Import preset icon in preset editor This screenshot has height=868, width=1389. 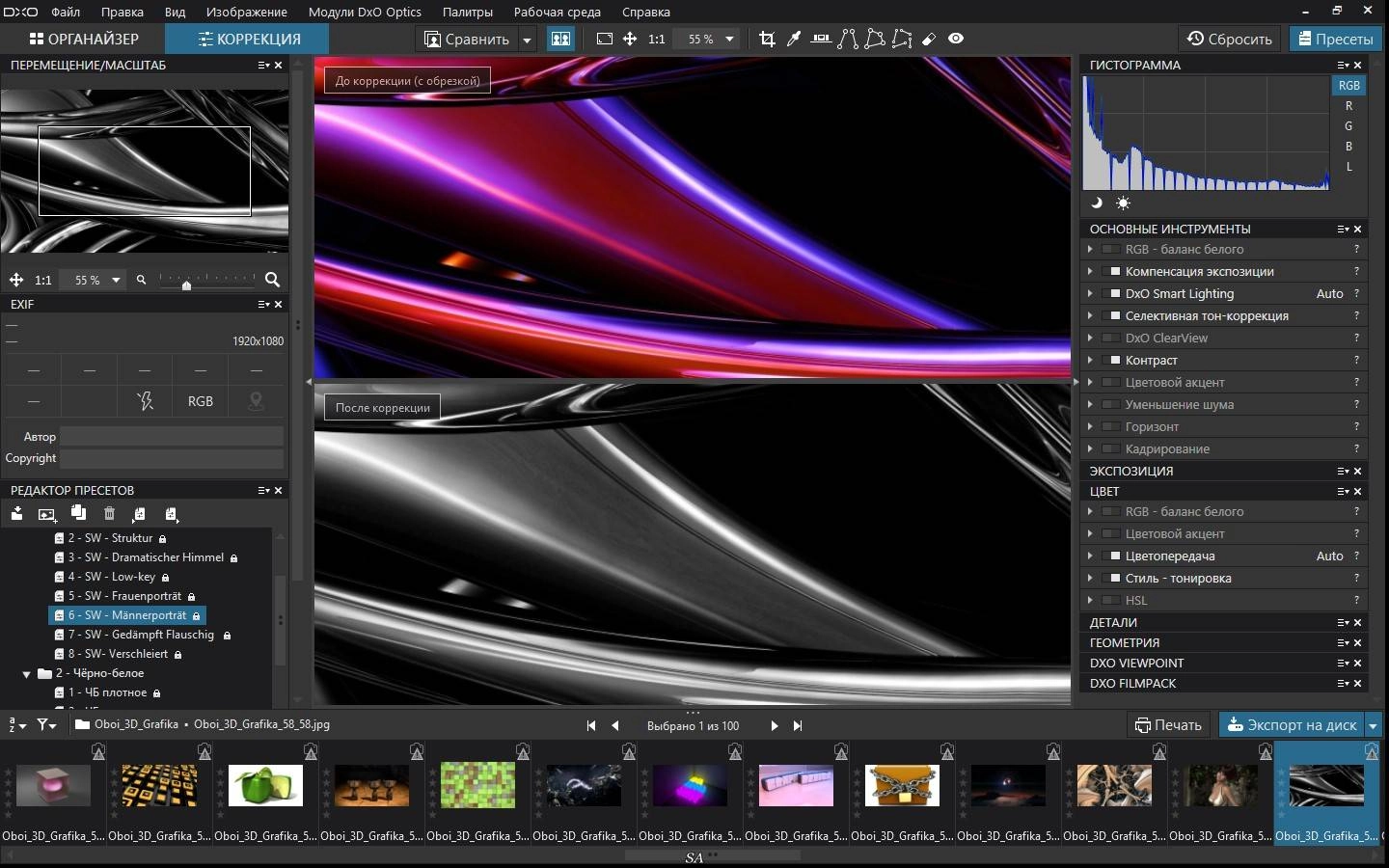(x=17, y=514)
